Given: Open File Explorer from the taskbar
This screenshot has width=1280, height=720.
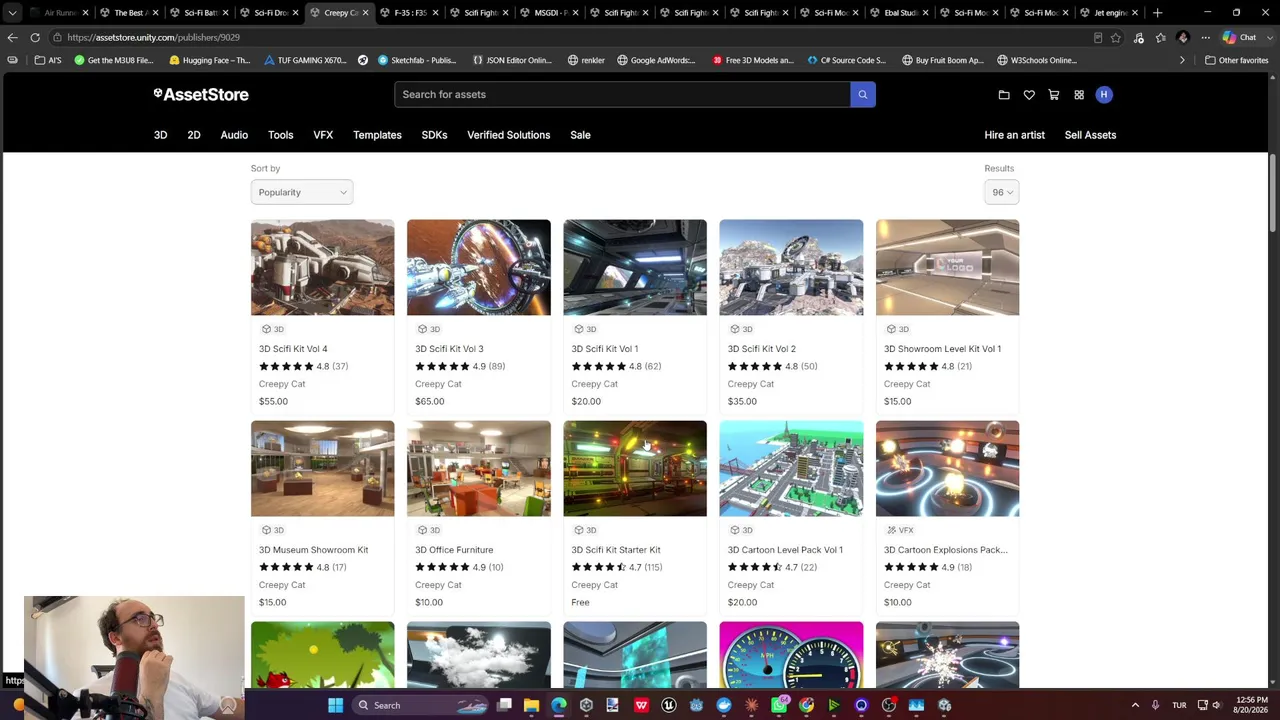Looking at the screenshot, I should [x=532, y=705].
